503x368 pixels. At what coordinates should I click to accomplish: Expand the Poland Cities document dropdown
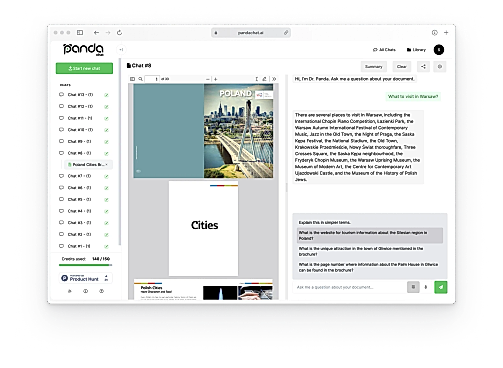pos(107,165)
